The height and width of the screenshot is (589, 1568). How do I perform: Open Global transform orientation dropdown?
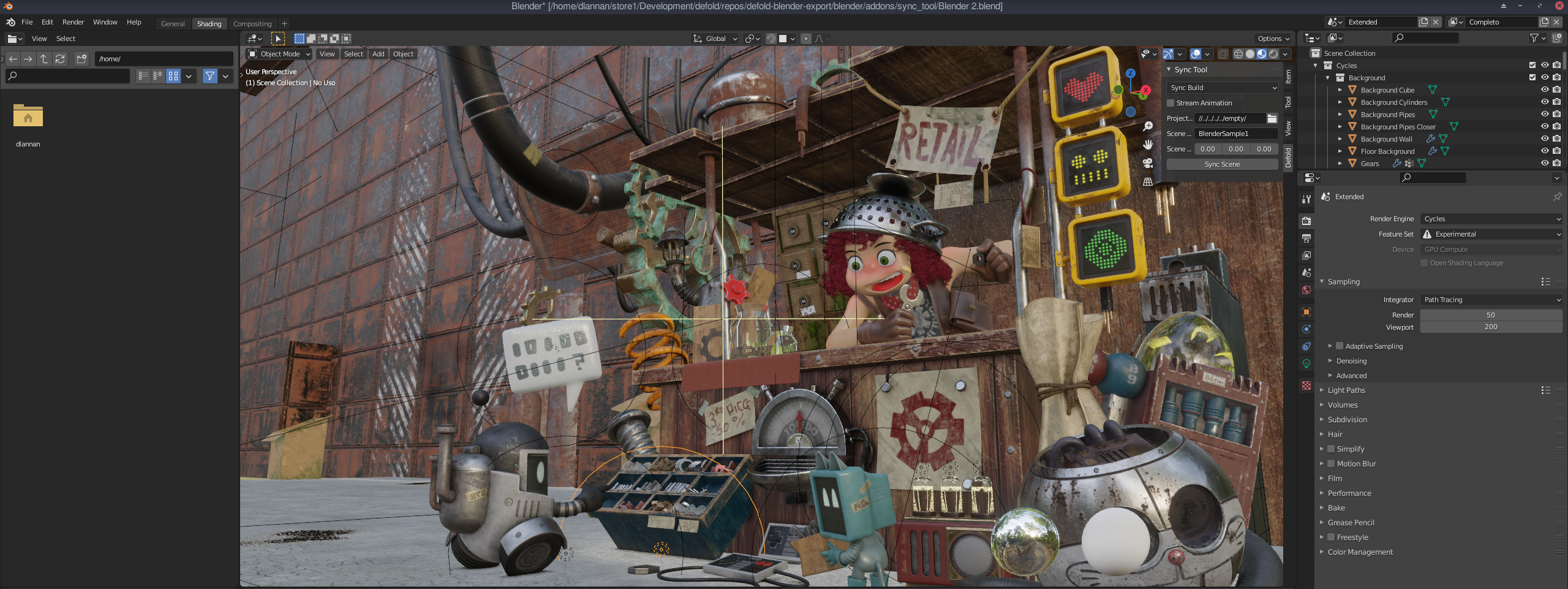point(715,39)
